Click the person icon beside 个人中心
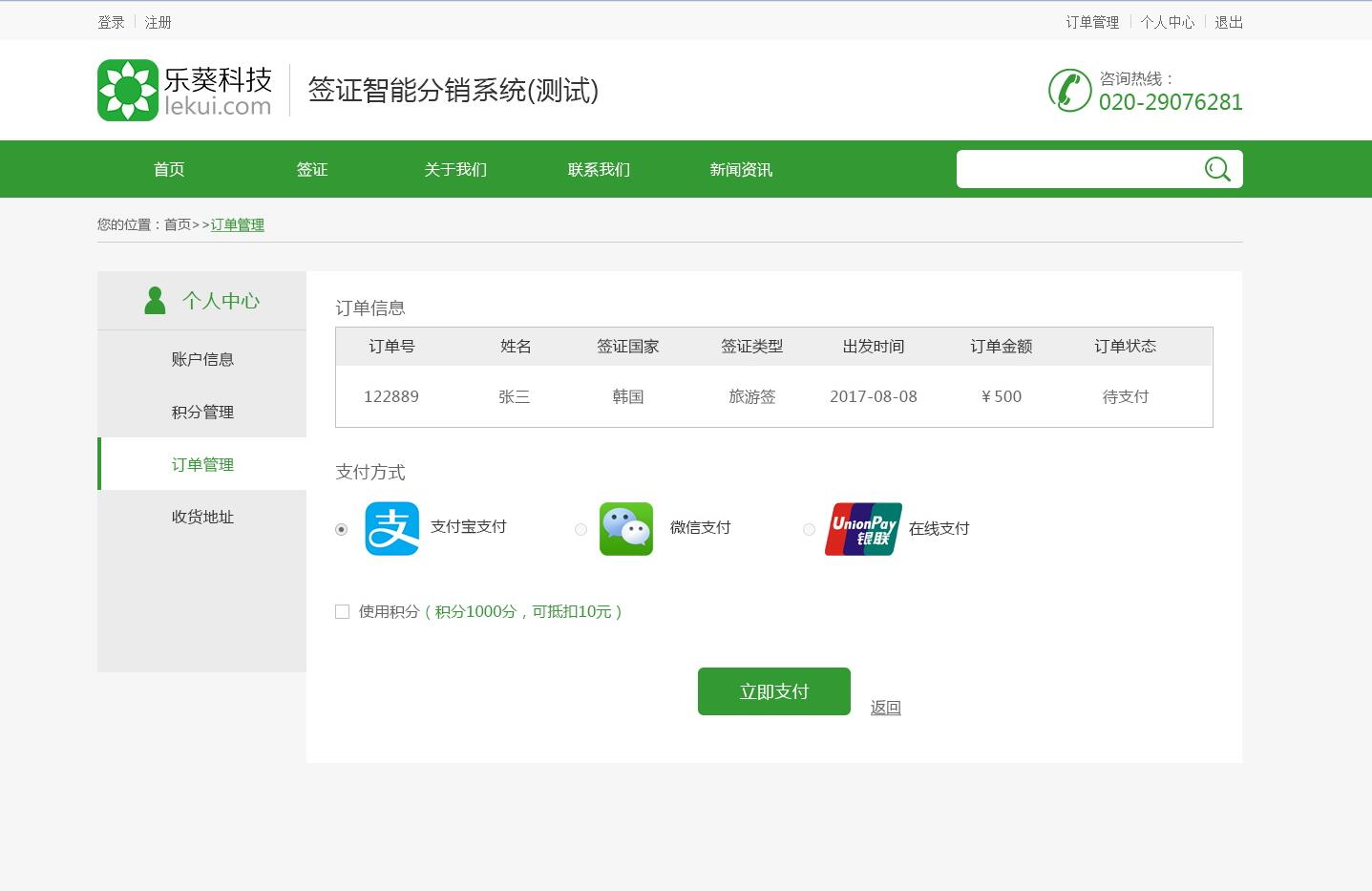 [154, 299]
